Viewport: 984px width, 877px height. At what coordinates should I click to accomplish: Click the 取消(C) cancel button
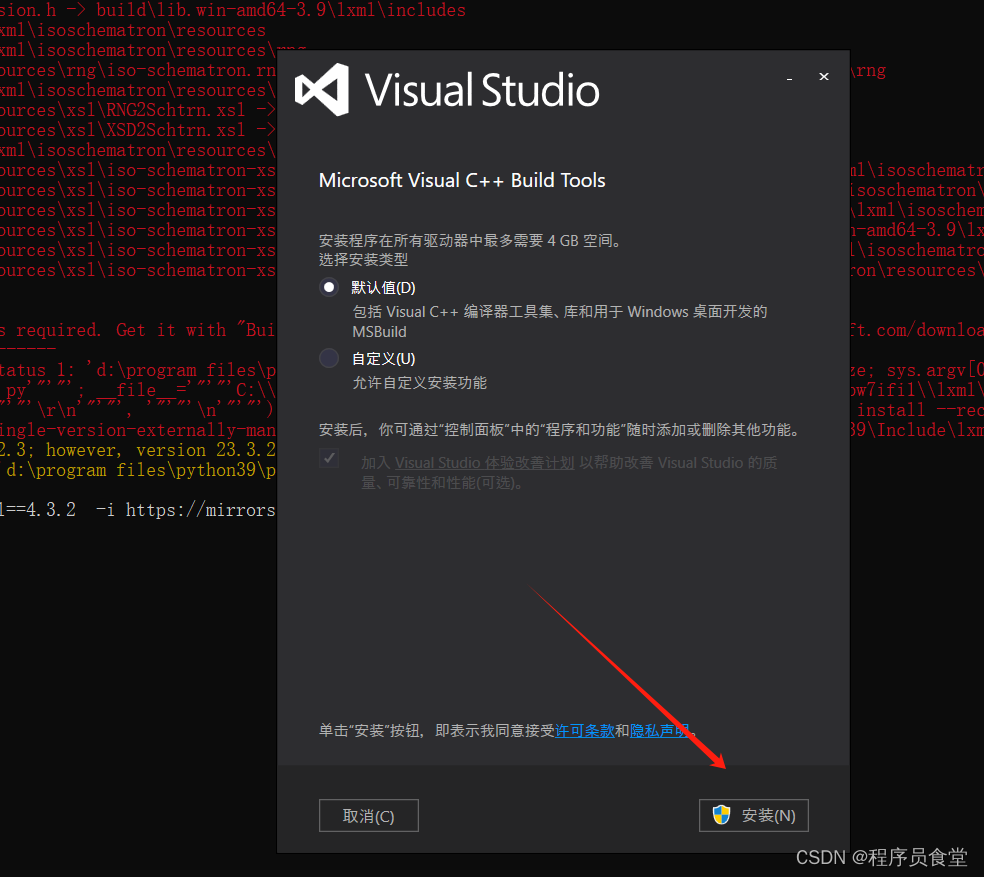tap(368, 815)
